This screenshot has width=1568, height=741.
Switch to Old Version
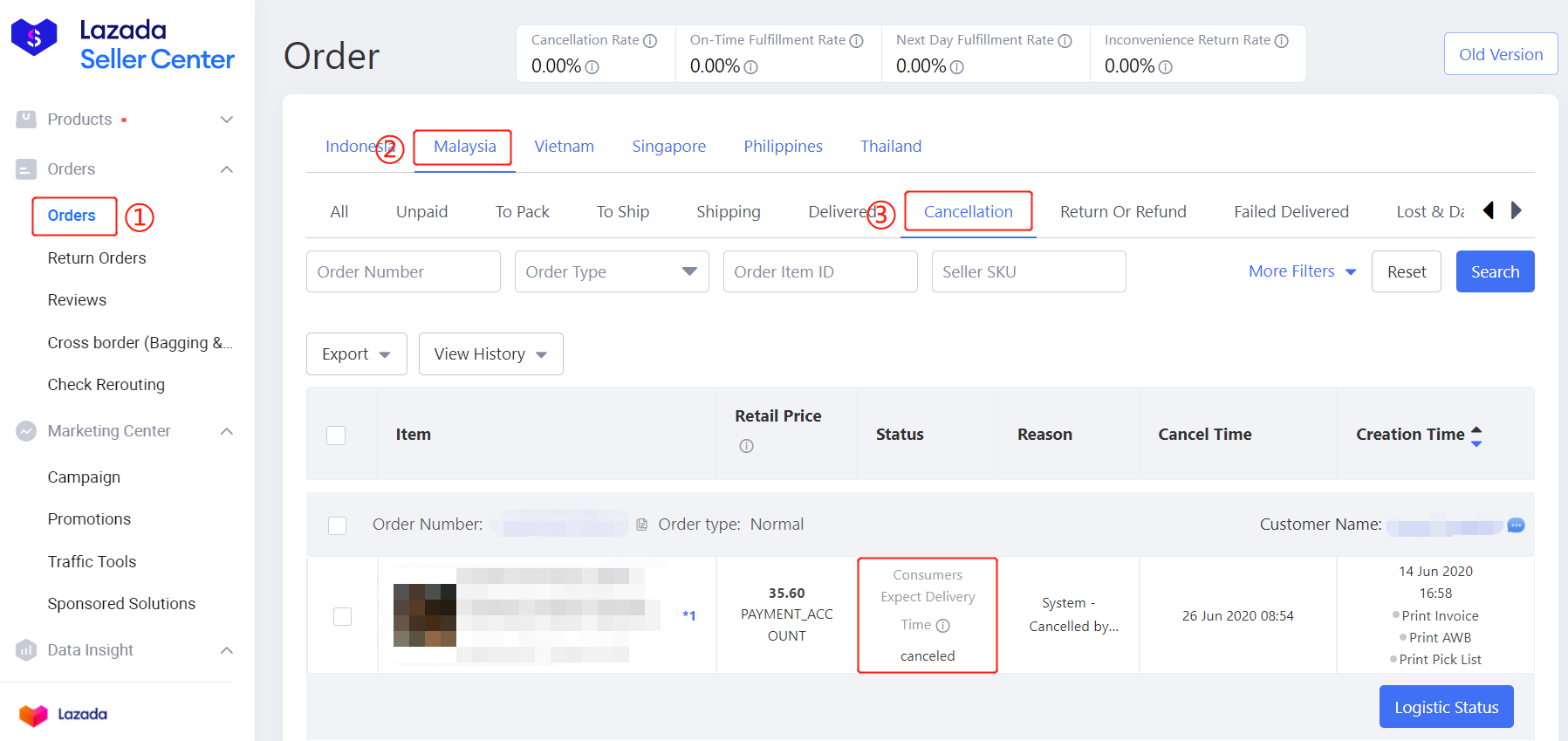click(x=1501, y=54)
